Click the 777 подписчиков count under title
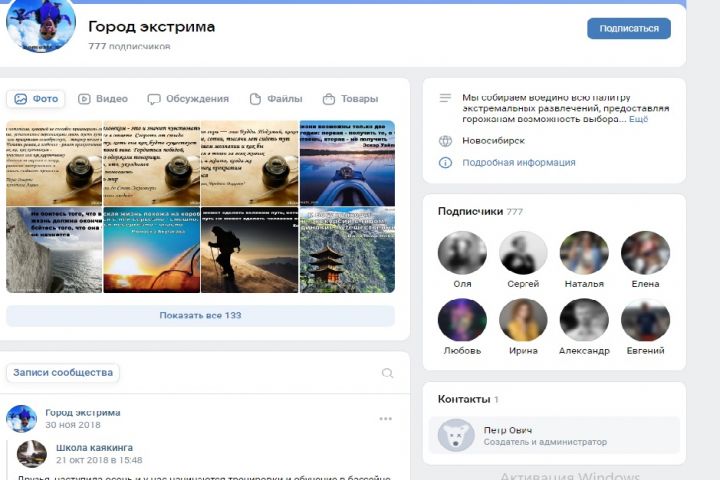Viewport: 720px width, 480px height. pos(129,46)
